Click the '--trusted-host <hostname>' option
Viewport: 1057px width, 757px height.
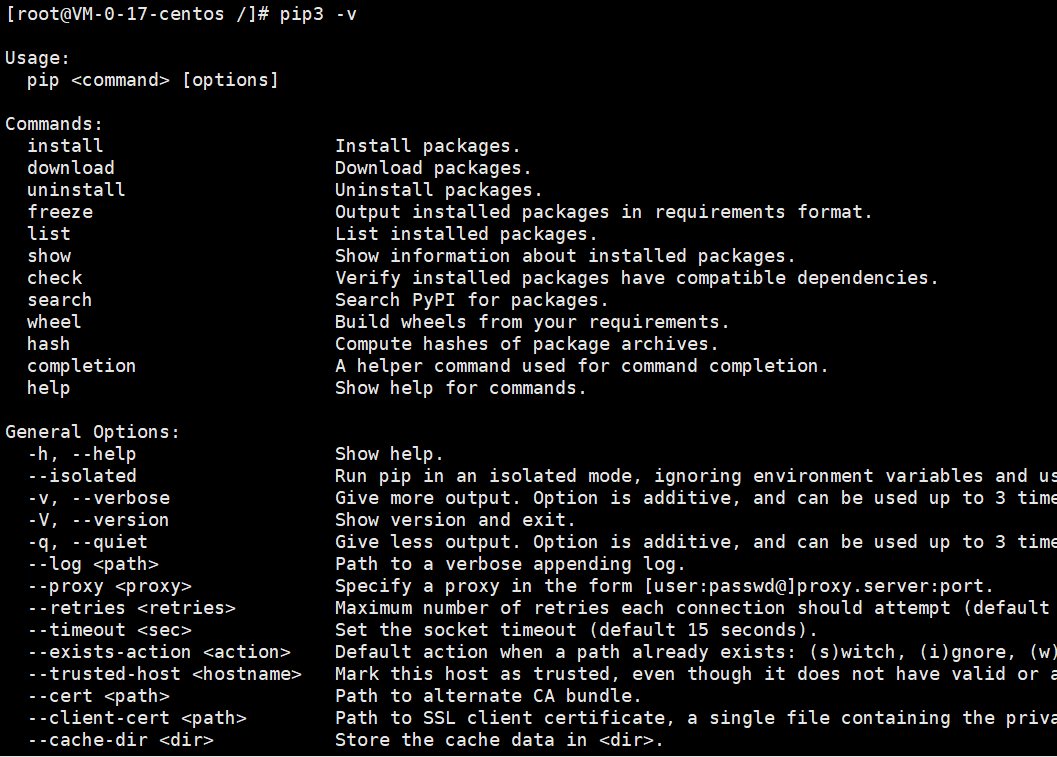pos(165,674)
